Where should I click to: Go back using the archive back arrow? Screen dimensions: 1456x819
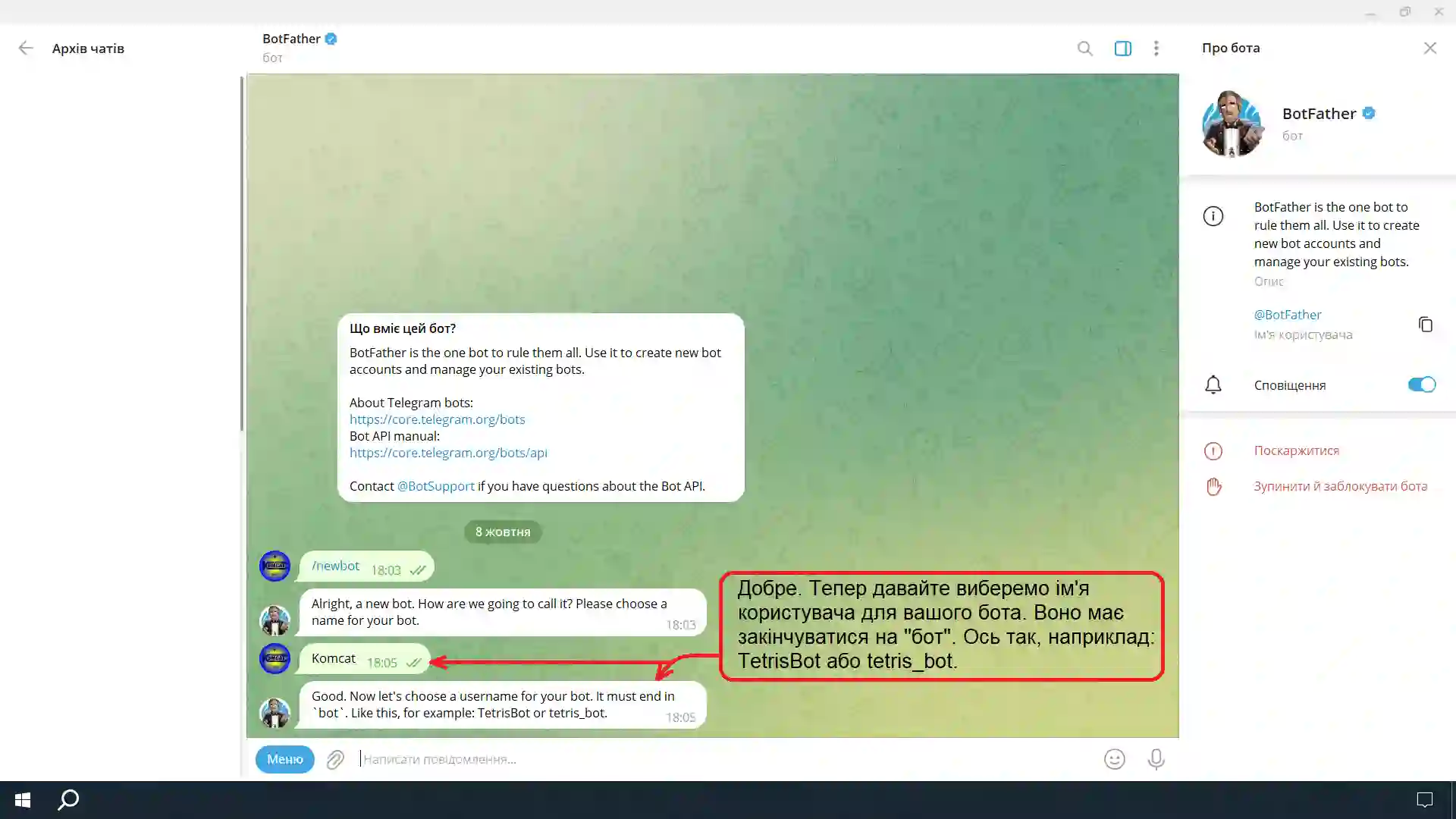point(26,49)
